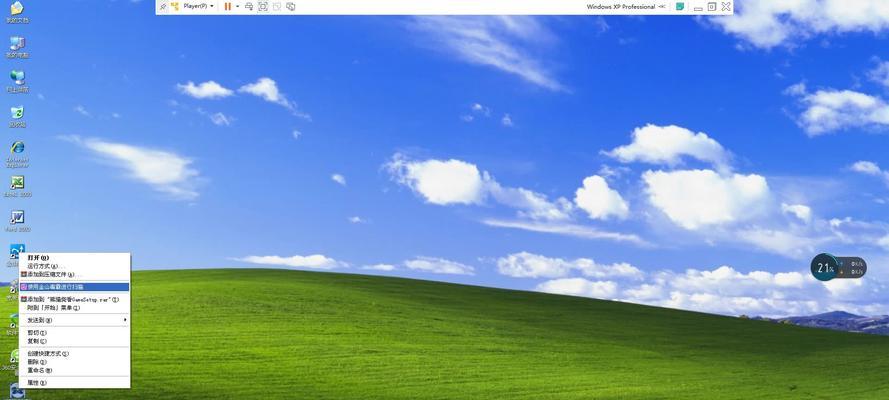Click the 21% floating performance widget
The height and width of the screenshot is (400, 889).
click(x=839, y=267)
